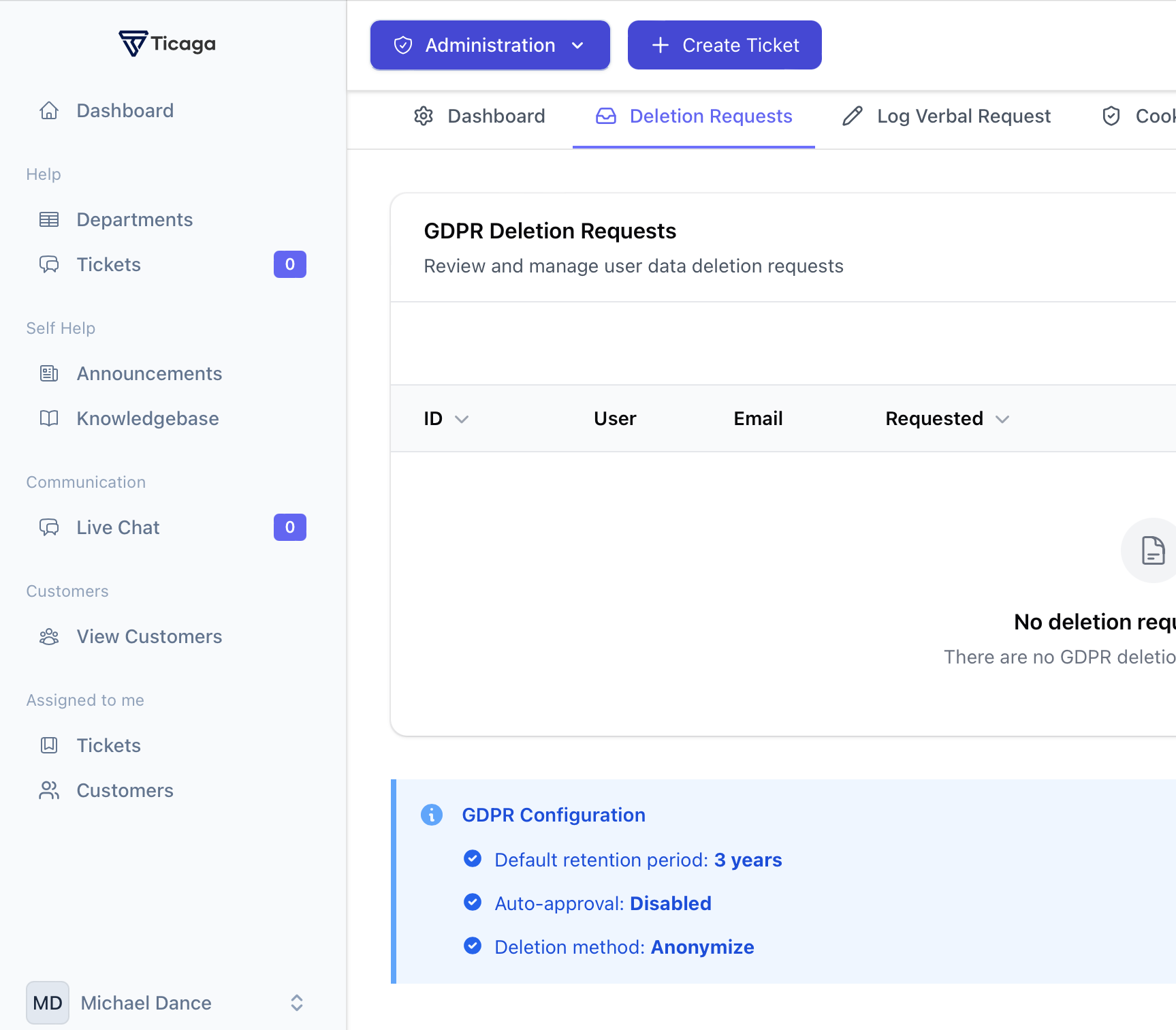
Task: Click the Auto-approval Disabled status check
Action: coord(473,903)
